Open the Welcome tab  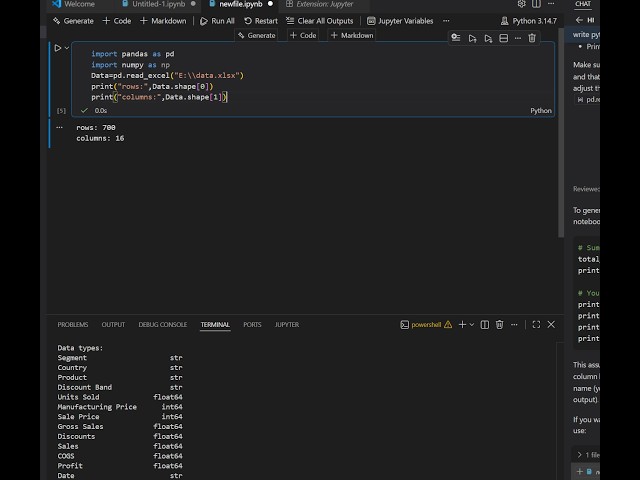tap(73, 4)
